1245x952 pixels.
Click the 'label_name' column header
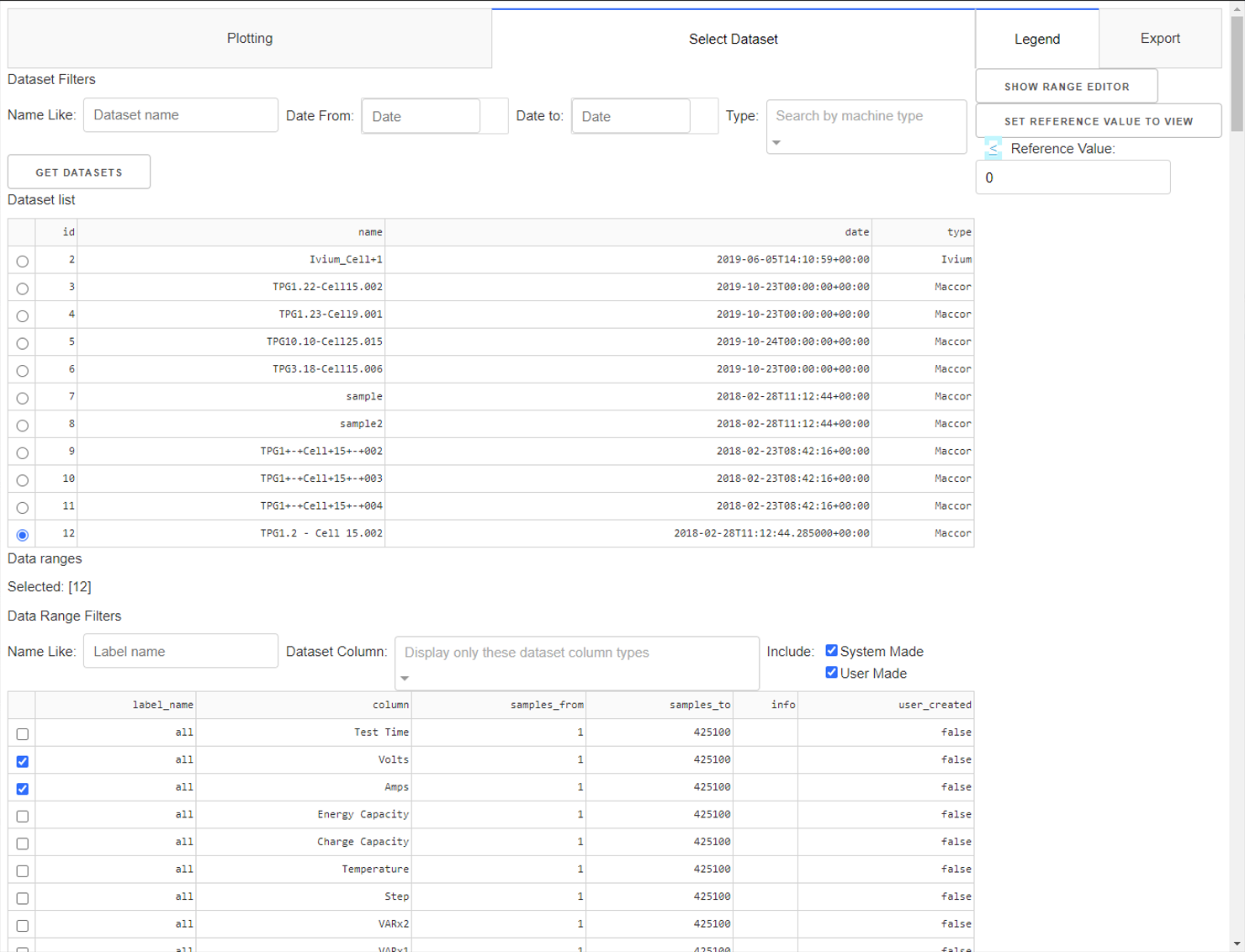click(x=115, y=705)
